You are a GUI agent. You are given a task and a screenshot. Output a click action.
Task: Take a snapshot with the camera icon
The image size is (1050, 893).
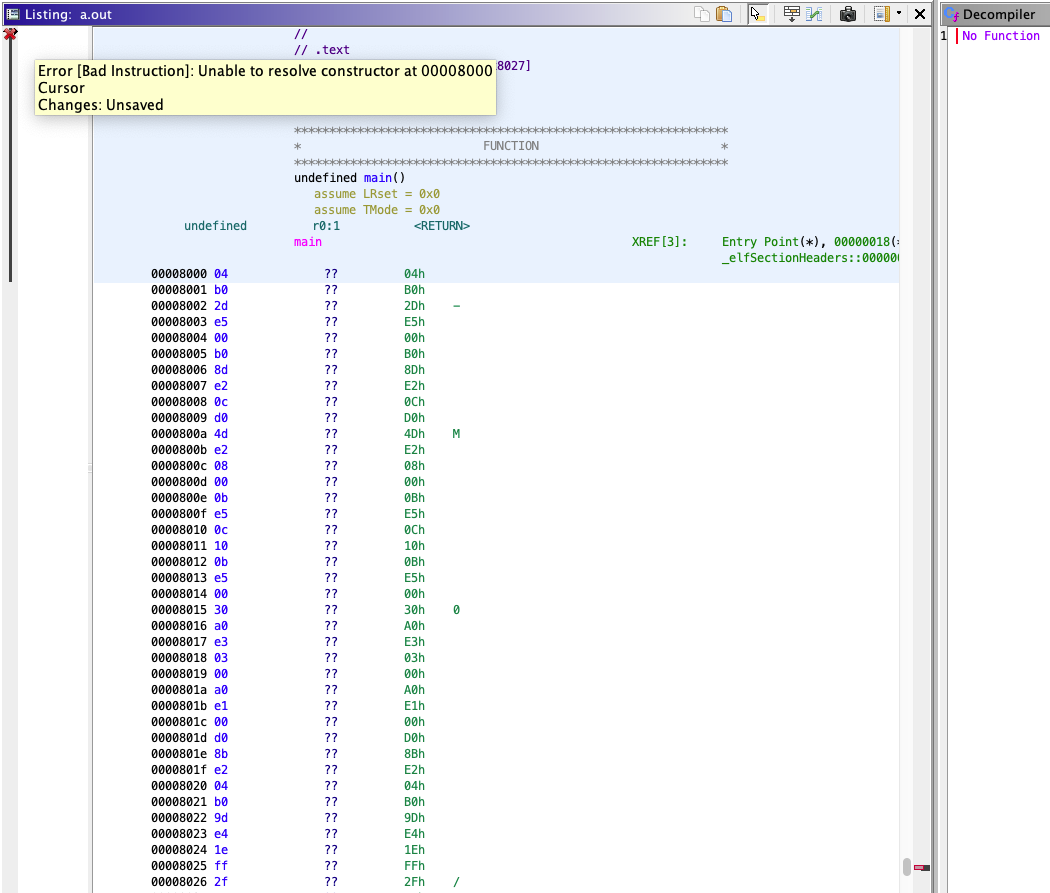tap(848, 14)
